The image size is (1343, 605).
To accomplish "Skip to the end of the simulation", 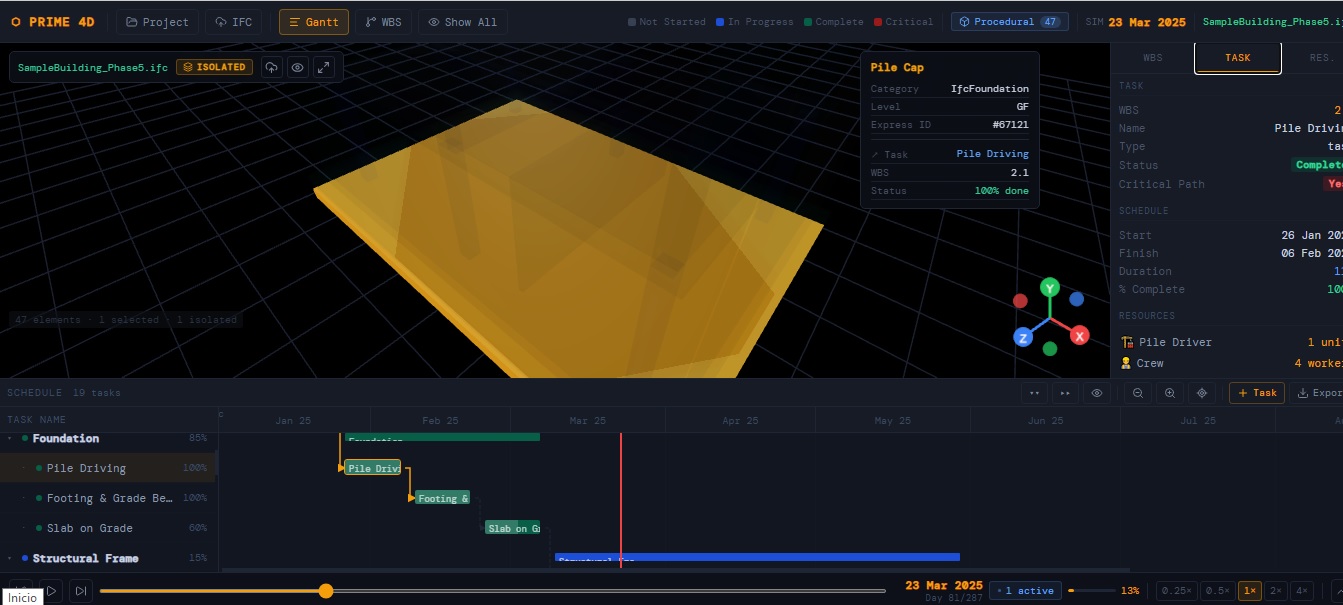I will 81,591.
